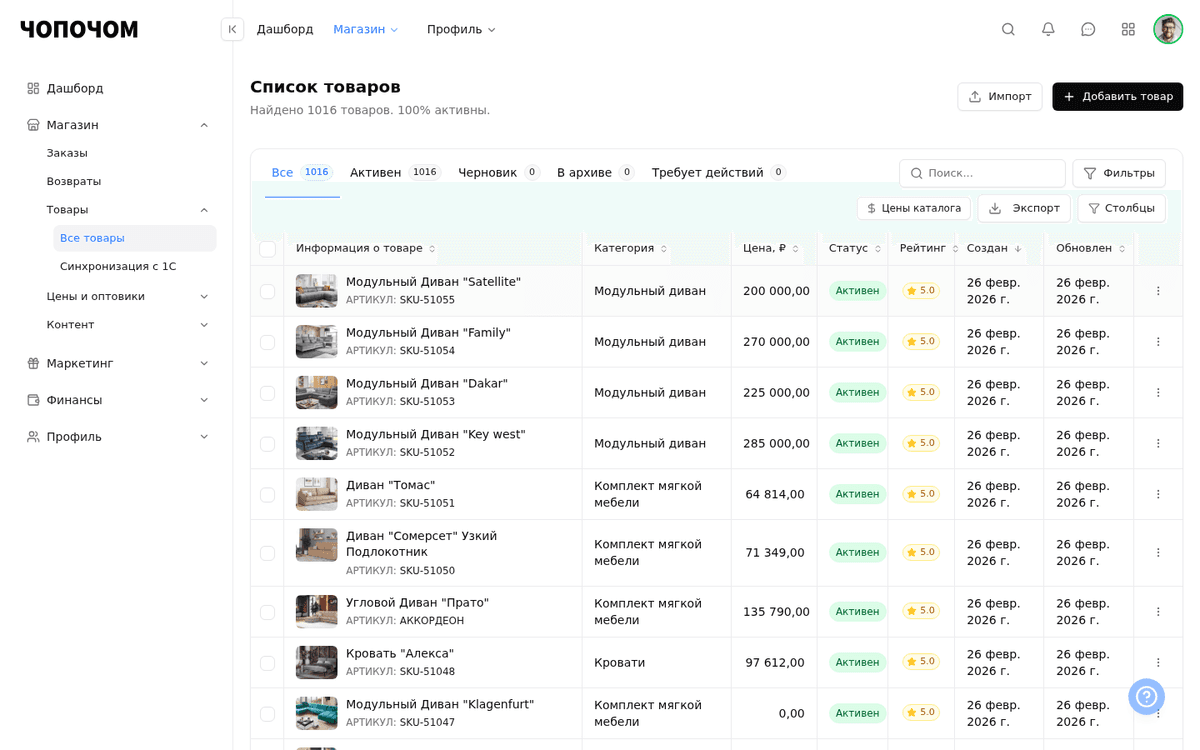The image size is (1200, 750).
Task: Open Синхронизация с 1С in sidebar
Action: (x=118, y=266)
